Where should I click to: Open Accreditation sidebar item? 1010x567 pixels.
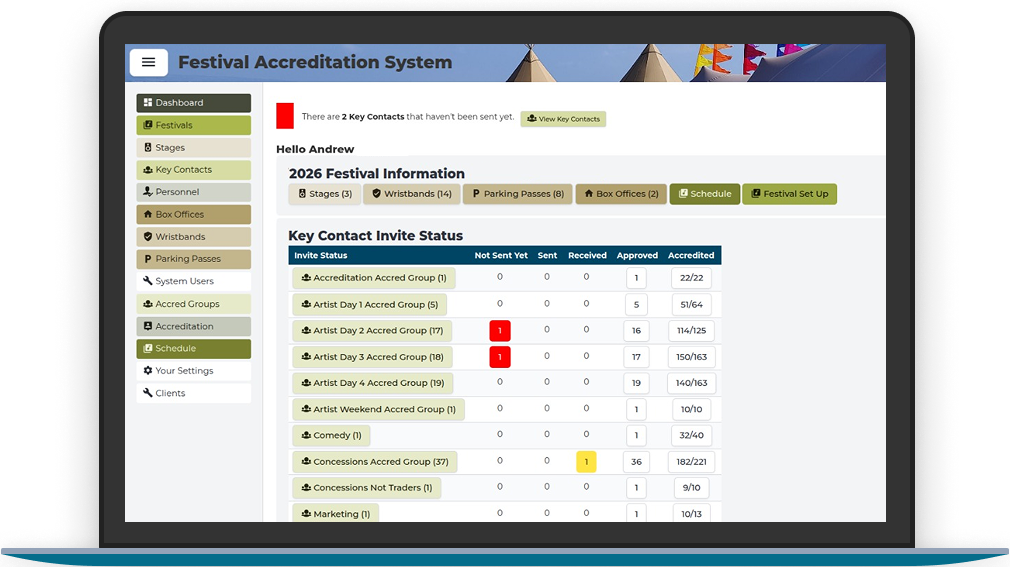(x=193, y=326)
